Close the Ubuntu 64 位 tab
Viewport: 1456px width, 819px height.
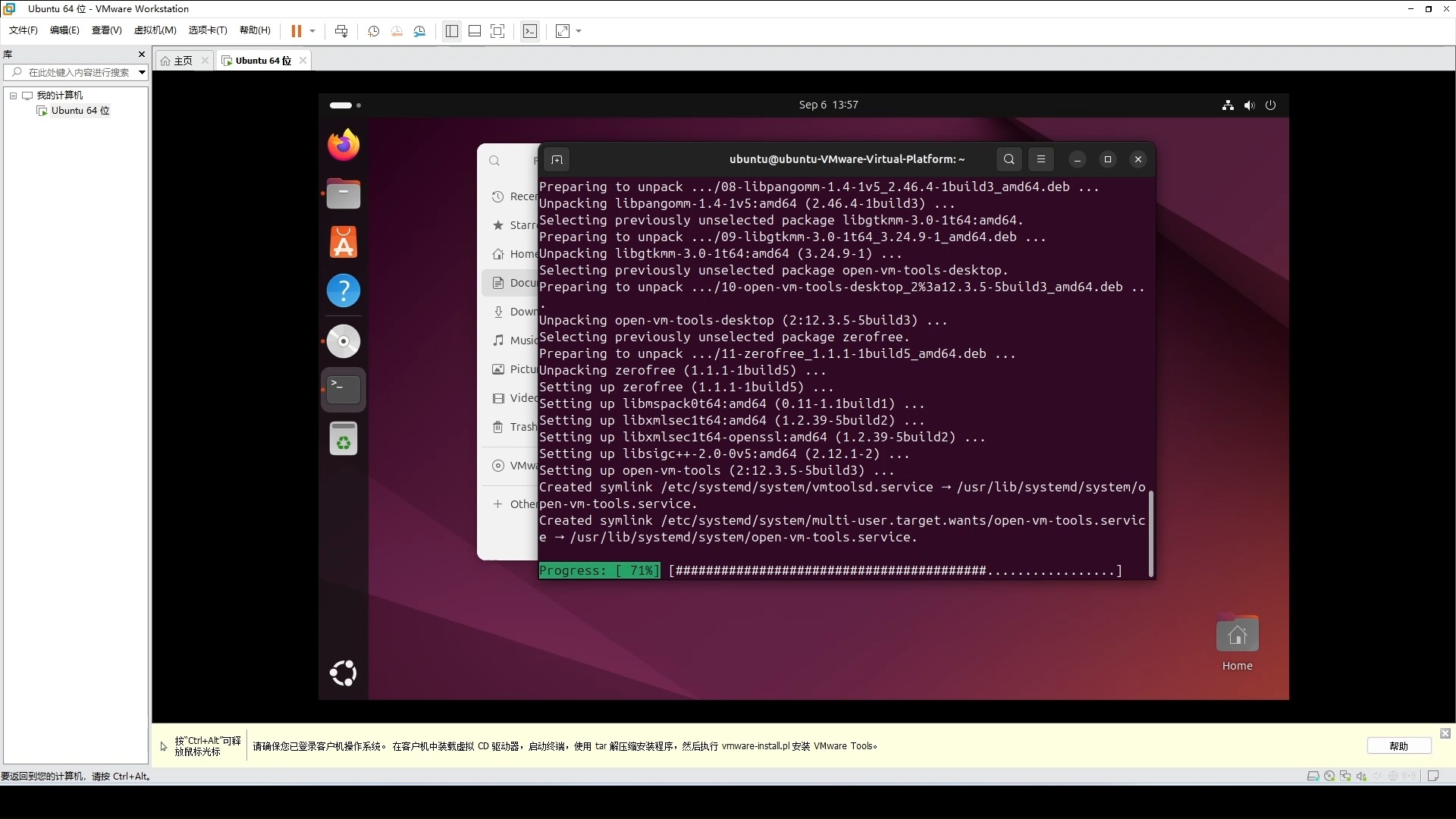pos(303,61)
